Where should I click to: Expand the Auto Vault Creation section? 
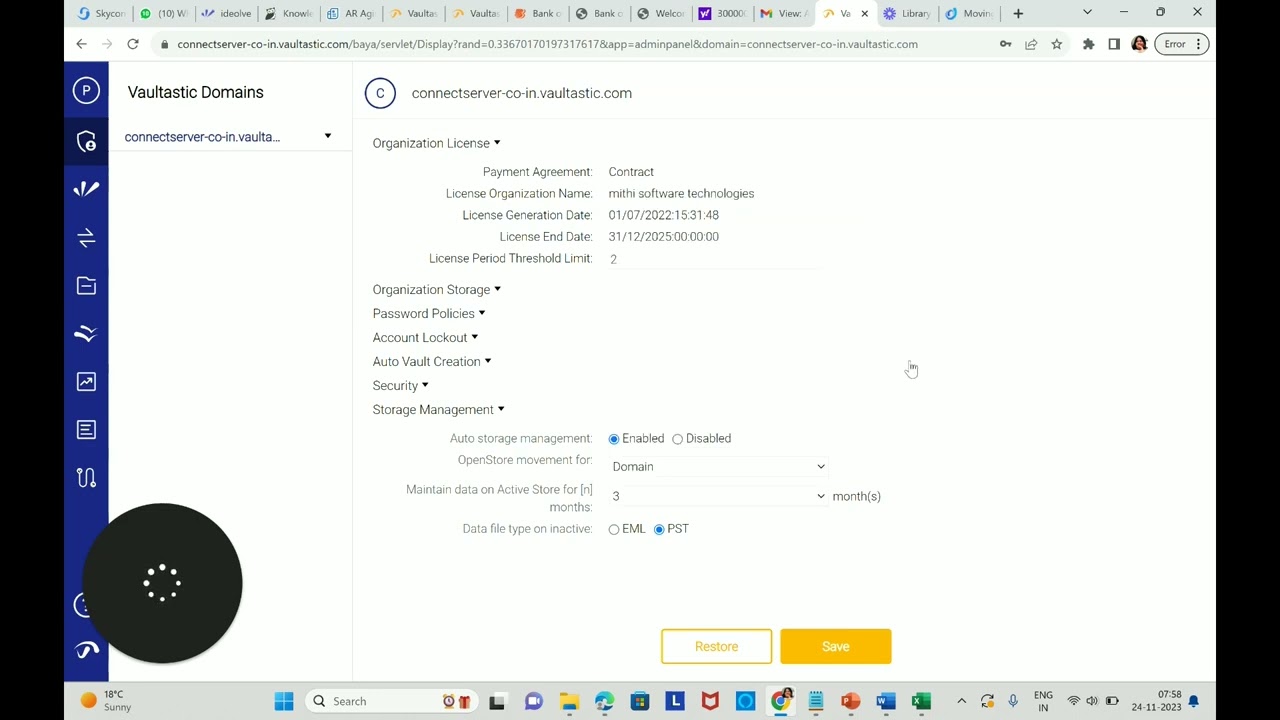coord(432,361)
